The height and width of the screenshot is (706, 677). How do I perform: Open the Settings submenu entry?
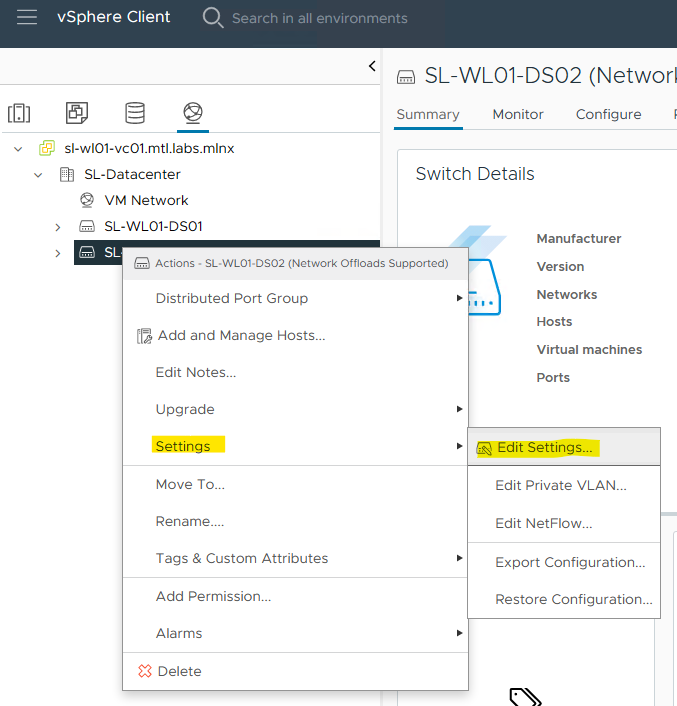tap(295, 446)
